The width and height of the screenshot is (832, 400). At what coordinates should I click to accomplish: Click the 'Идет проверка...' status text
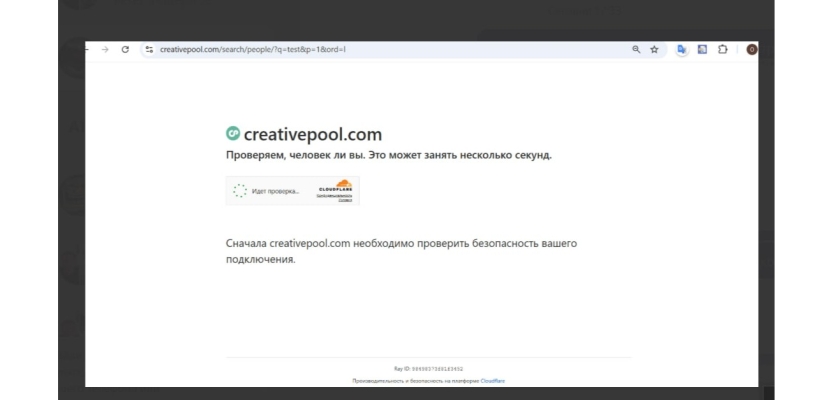click(275, 191)
